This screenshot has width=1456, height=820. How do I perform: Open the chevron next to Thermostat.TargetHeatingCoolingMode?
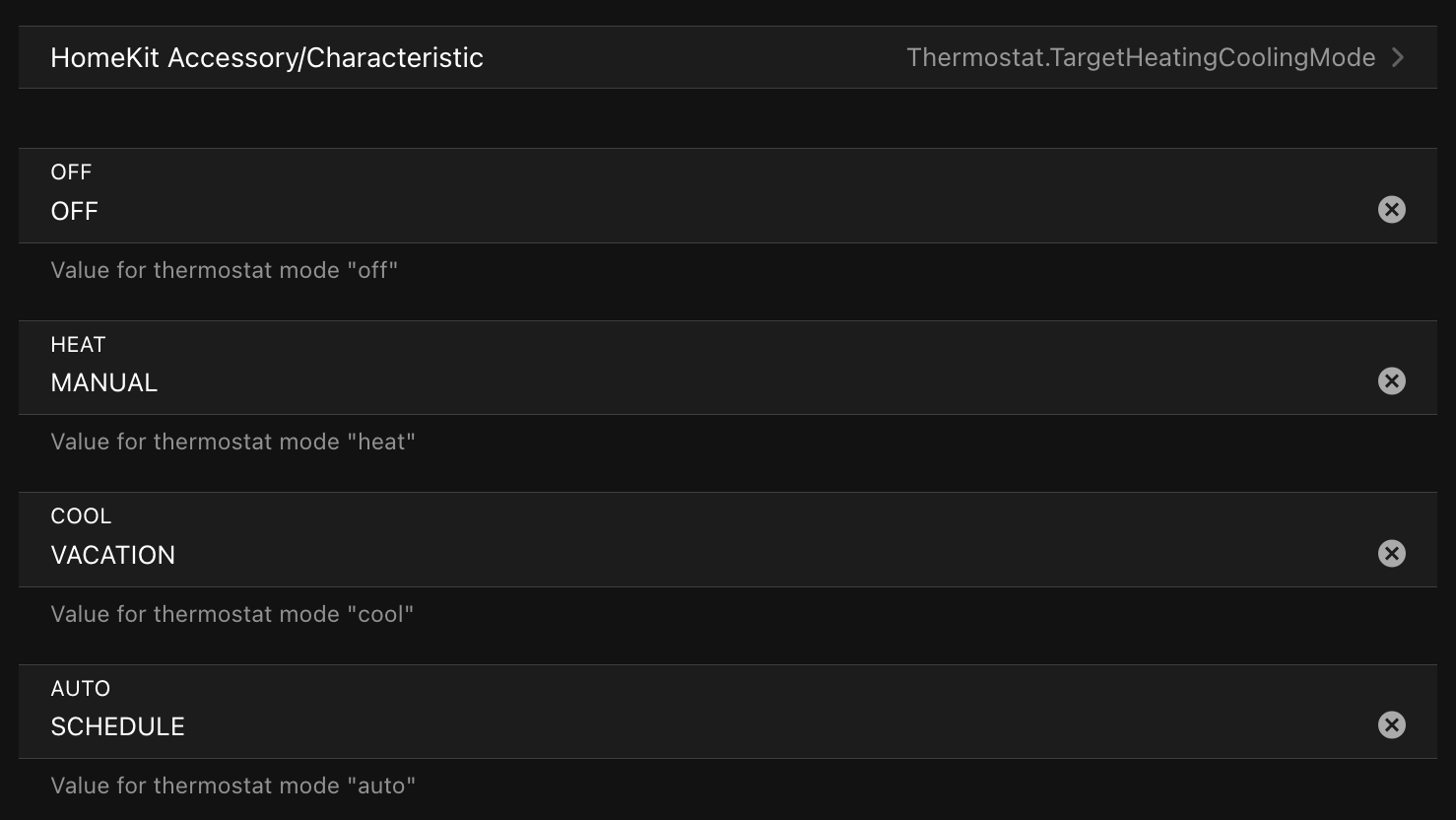click(1398, 58)
